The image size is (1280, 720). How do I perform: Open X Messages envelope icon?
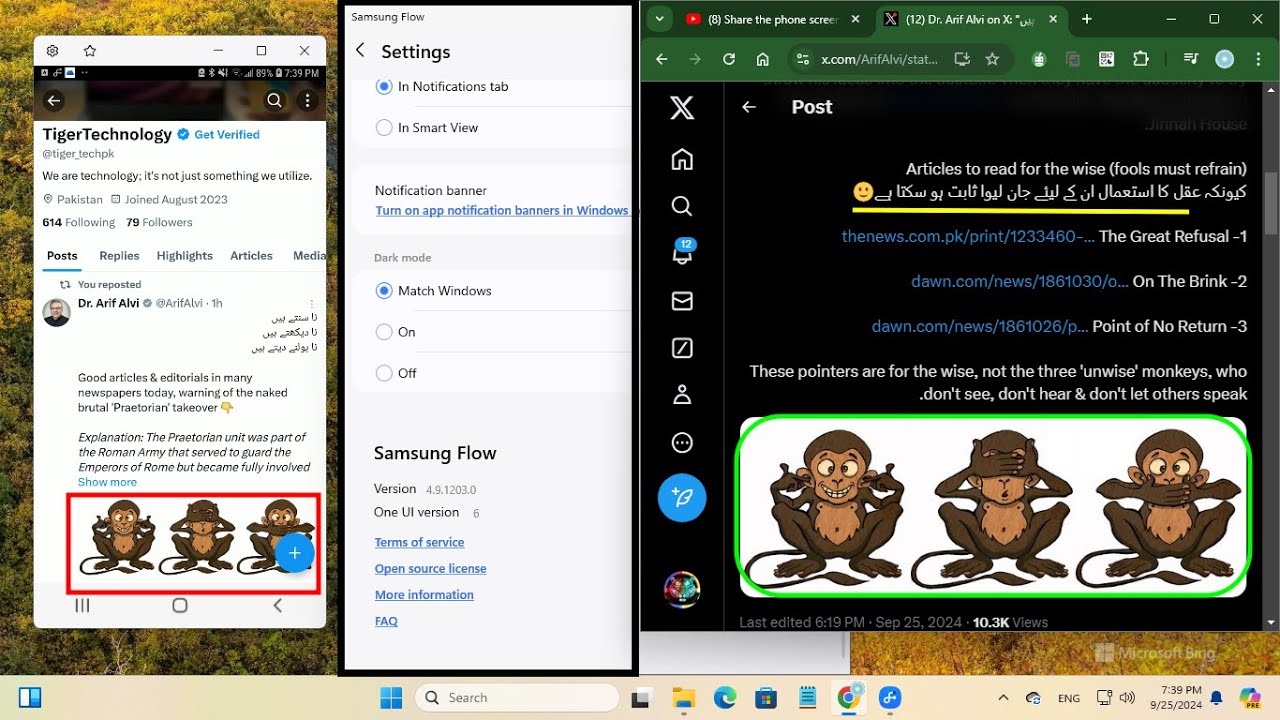(682, 301)
